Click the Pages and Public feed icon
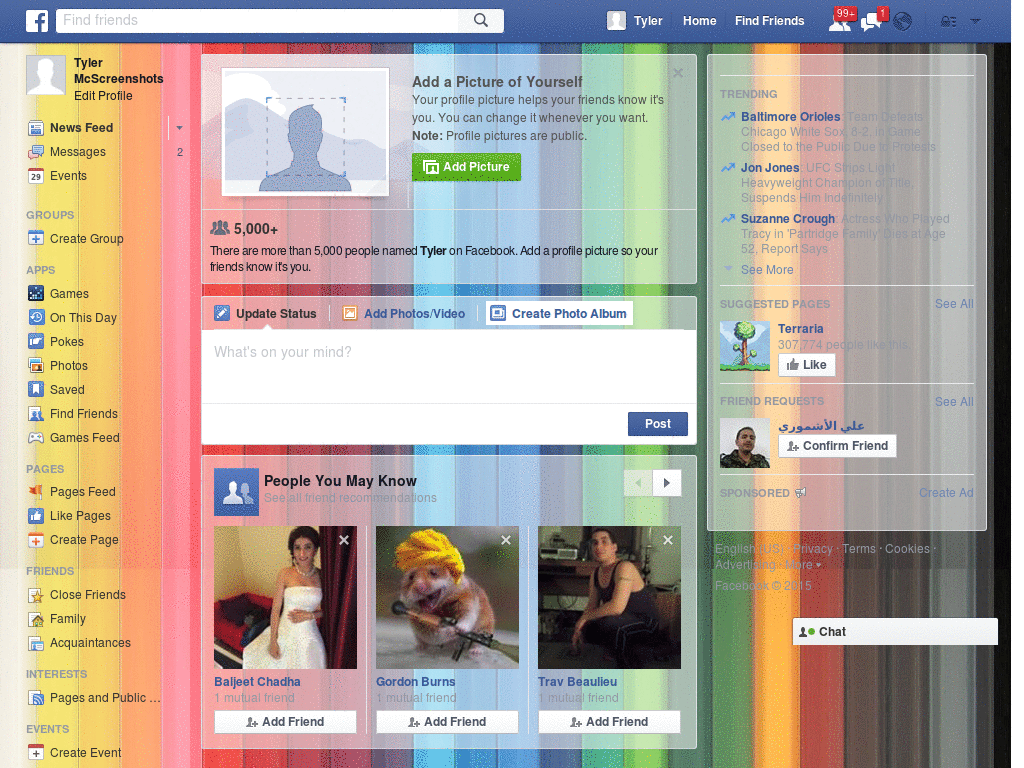The image size is (1024, 768). [36, 698]
